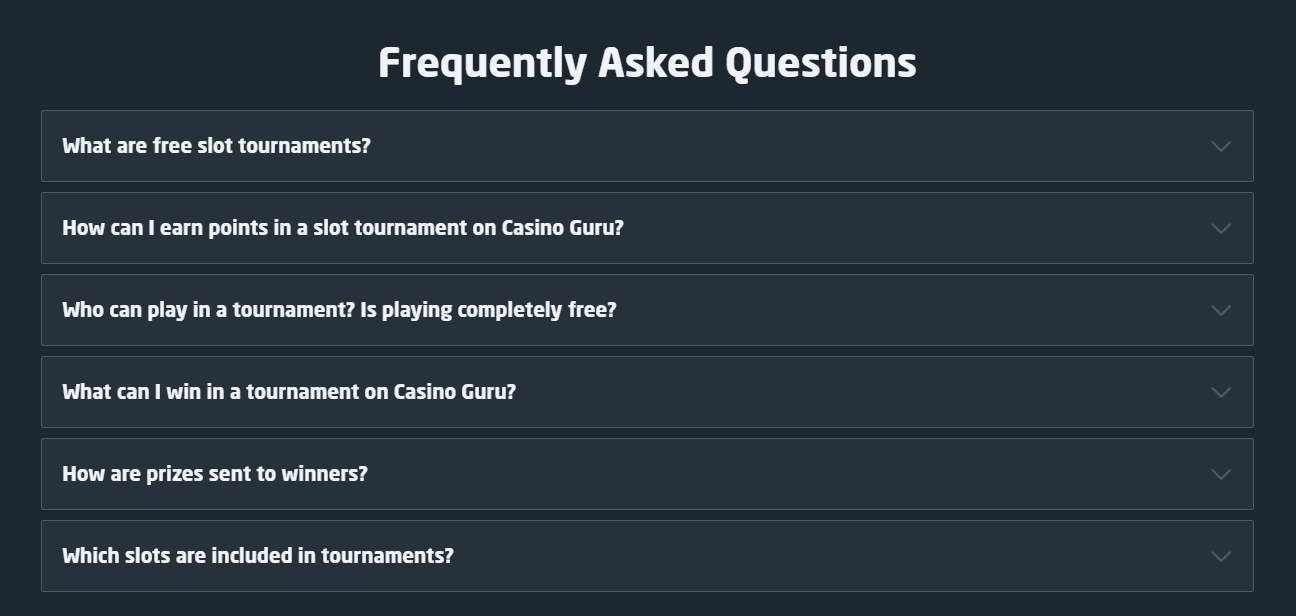
Task: Click the arrow icon for included slots question
Action: coord(1220,556)
